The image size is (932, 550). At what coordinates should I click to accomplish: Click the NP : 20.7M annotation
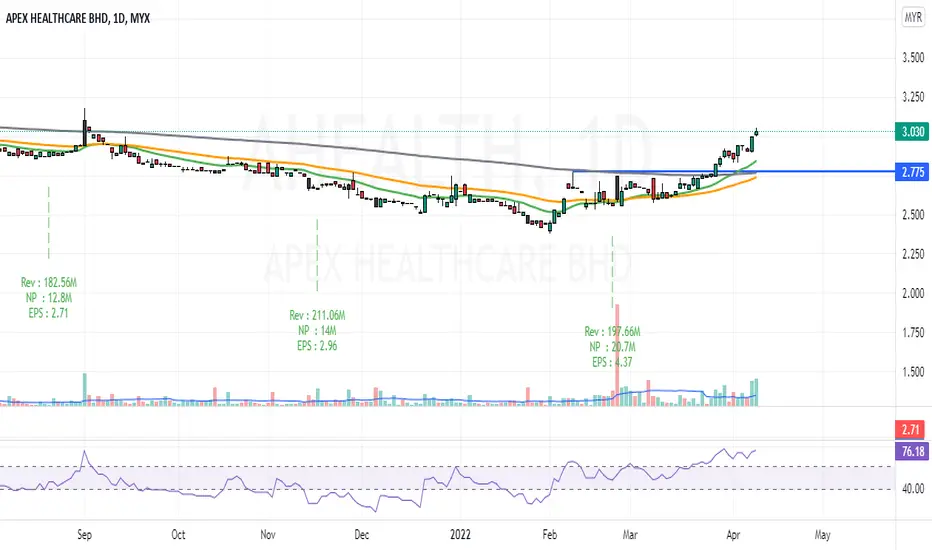612,347
